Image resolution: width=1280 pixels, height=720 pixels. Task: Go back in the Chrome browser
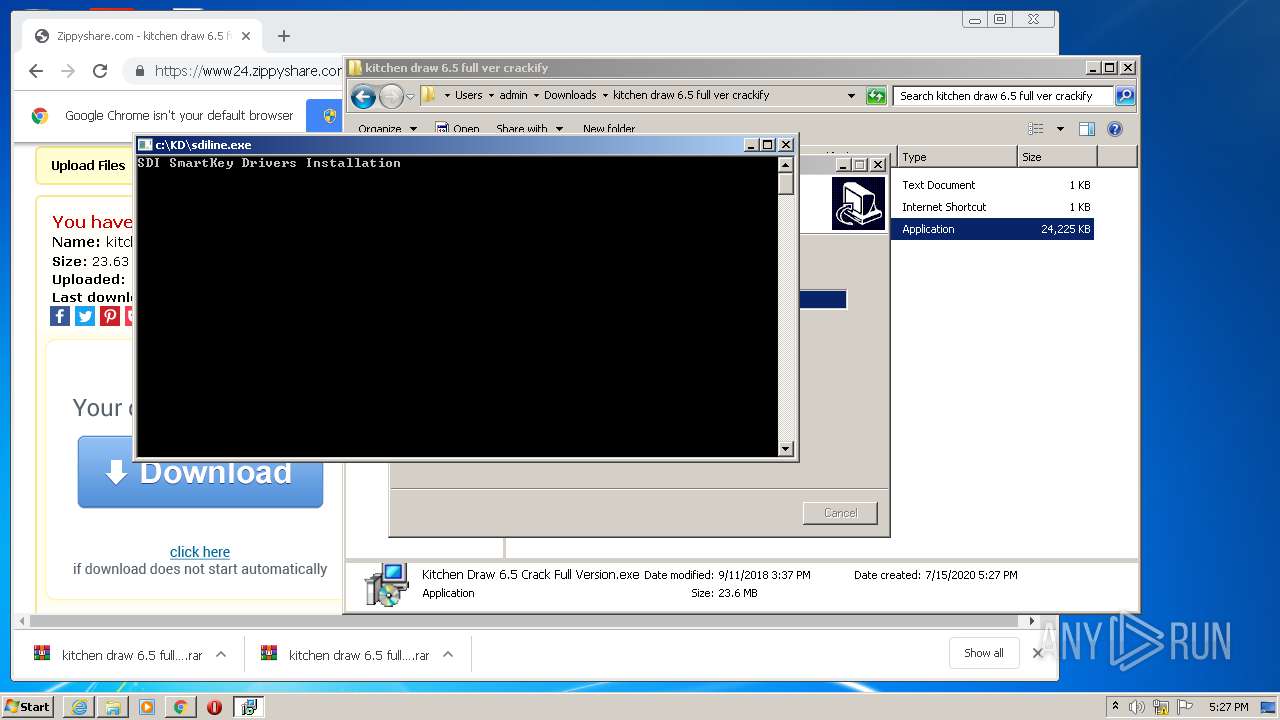click(36, 71)
